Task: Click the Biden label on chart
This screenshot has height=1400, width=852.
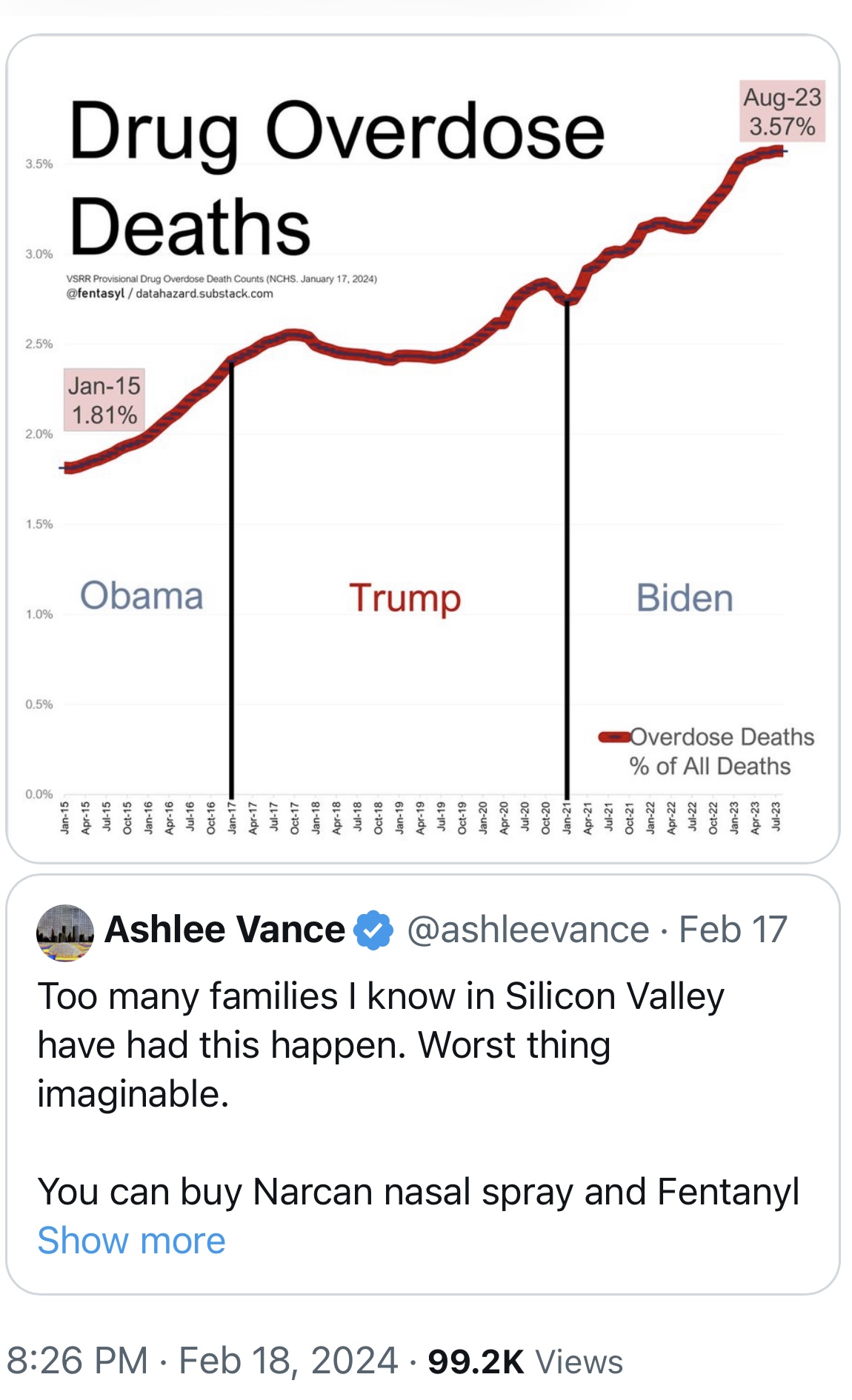Action: (x=685, y=598)
